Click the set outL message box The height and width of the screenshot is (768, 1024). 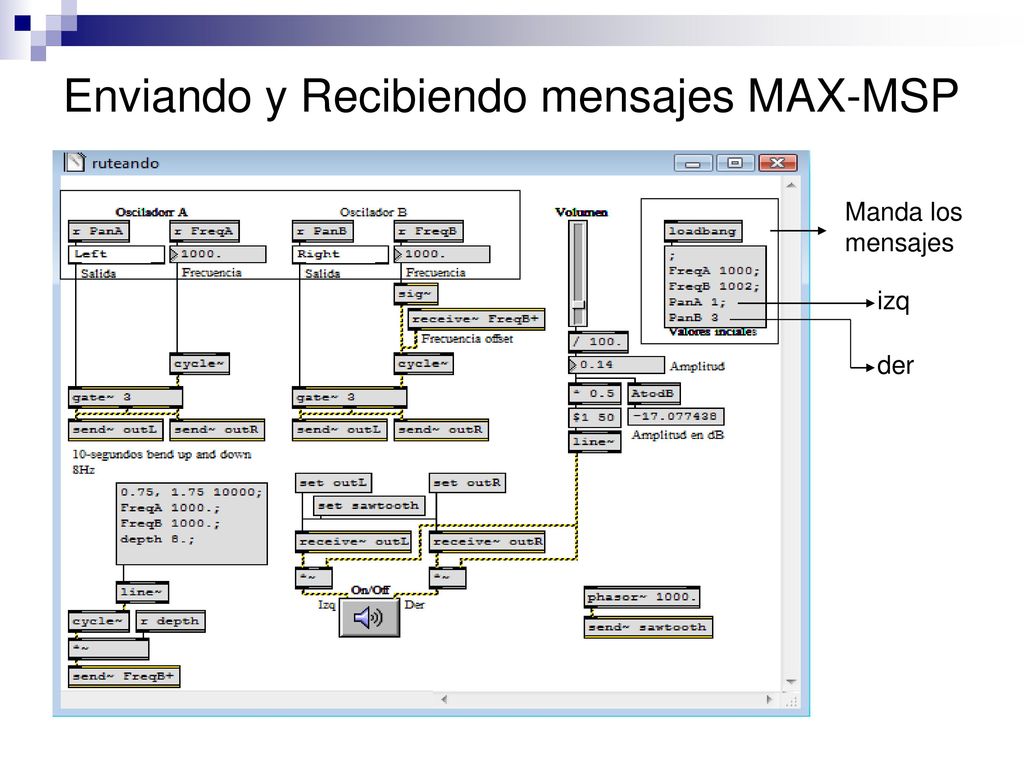click(x=334, y=483)
